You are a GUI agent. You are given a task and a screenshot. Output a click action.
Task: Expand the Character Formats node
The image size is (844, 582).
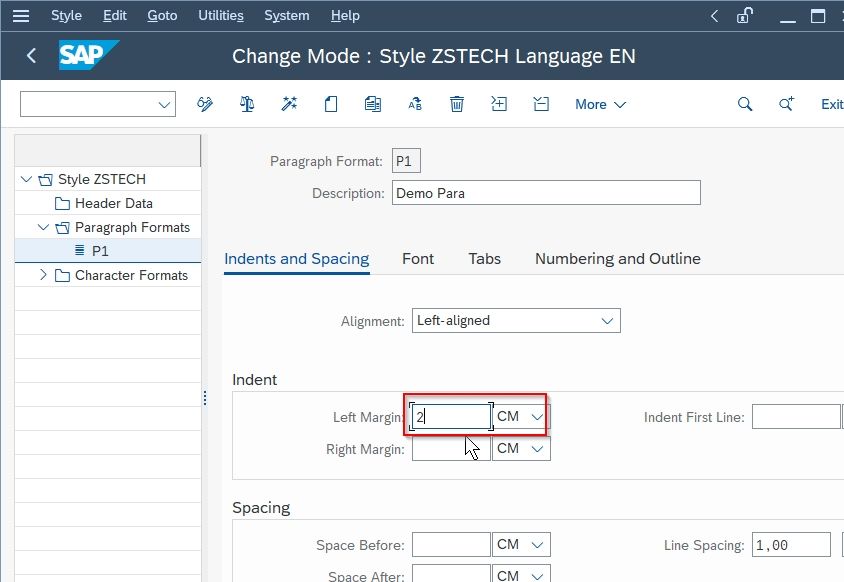click(43, 275)
